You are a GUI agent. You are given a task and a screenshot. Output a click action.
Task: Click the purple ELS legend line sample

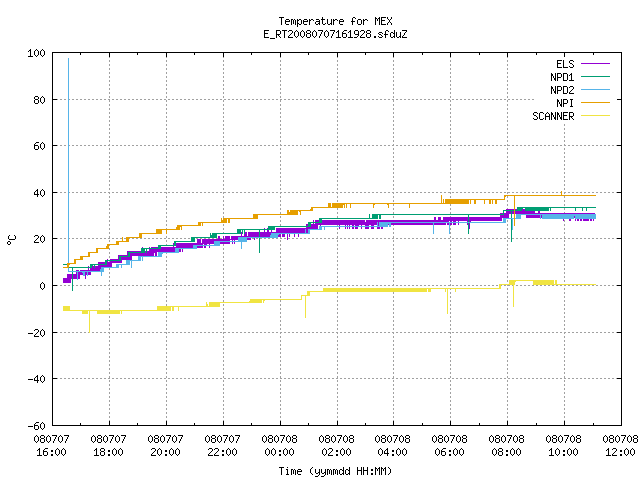[595, 64]
